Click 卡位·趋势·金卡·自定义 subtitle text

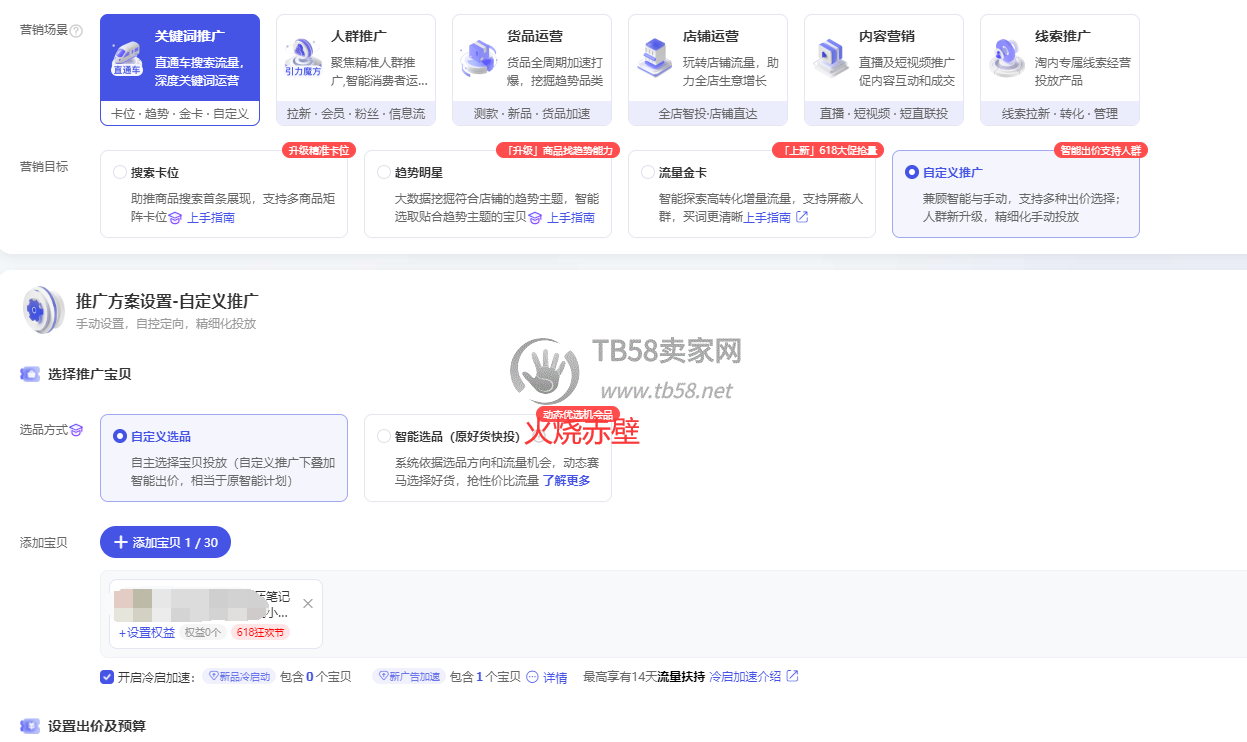click(x=180, y=113)
